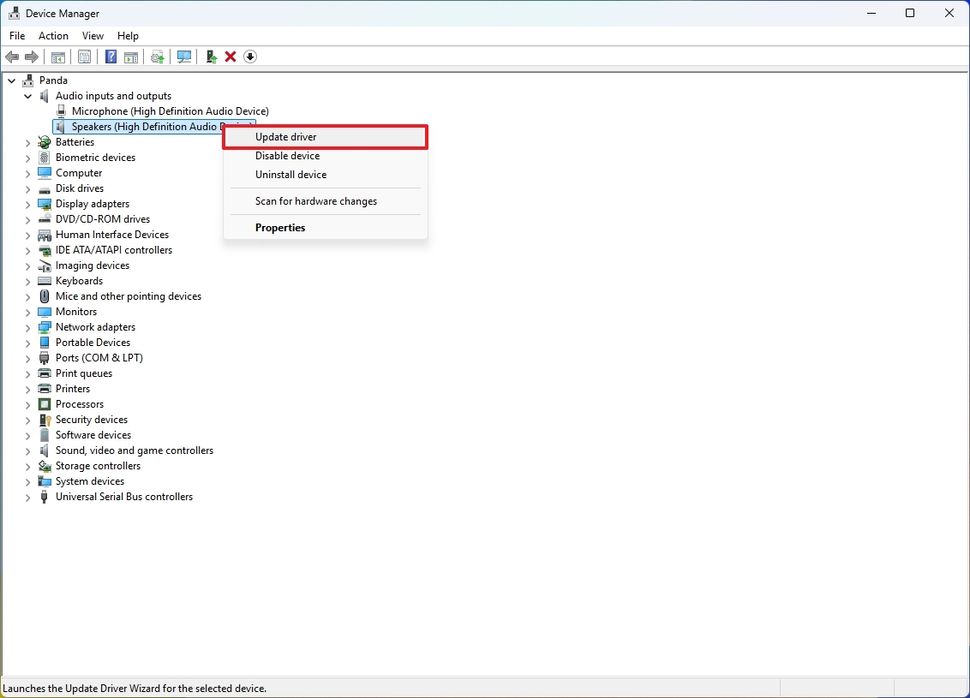Click the Disable device down-arrow icon

250,56
